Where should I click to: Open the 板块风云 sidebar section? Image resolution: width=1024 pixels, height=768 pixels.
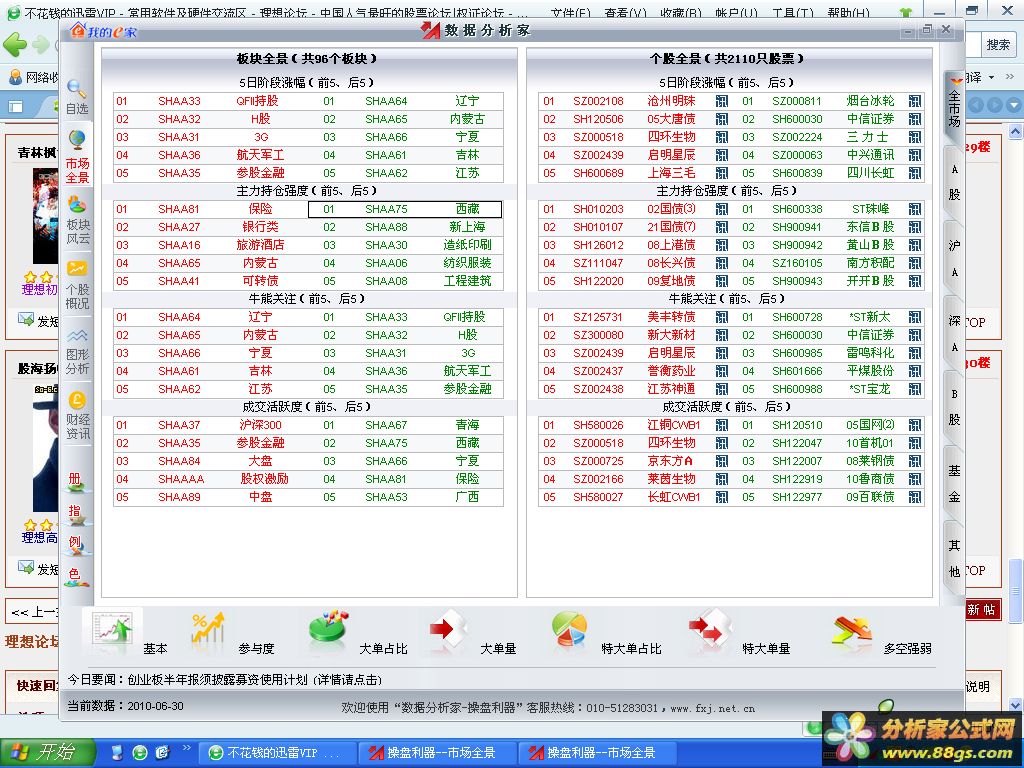point(77,220)
